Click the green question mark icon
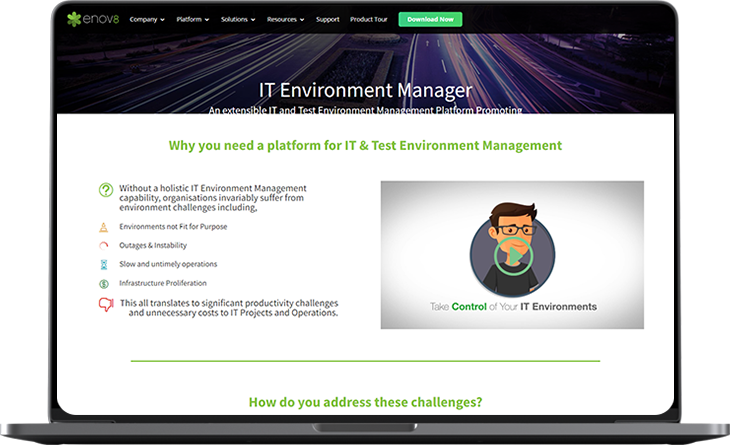This screenshot has width=730, height=445. point(106,190)
